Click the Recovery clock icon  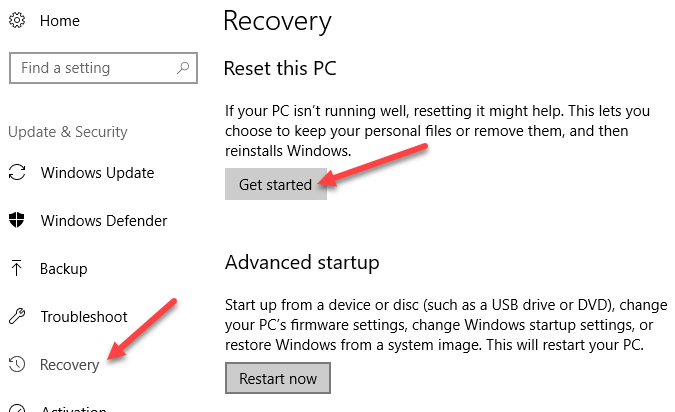click(16, 365)
